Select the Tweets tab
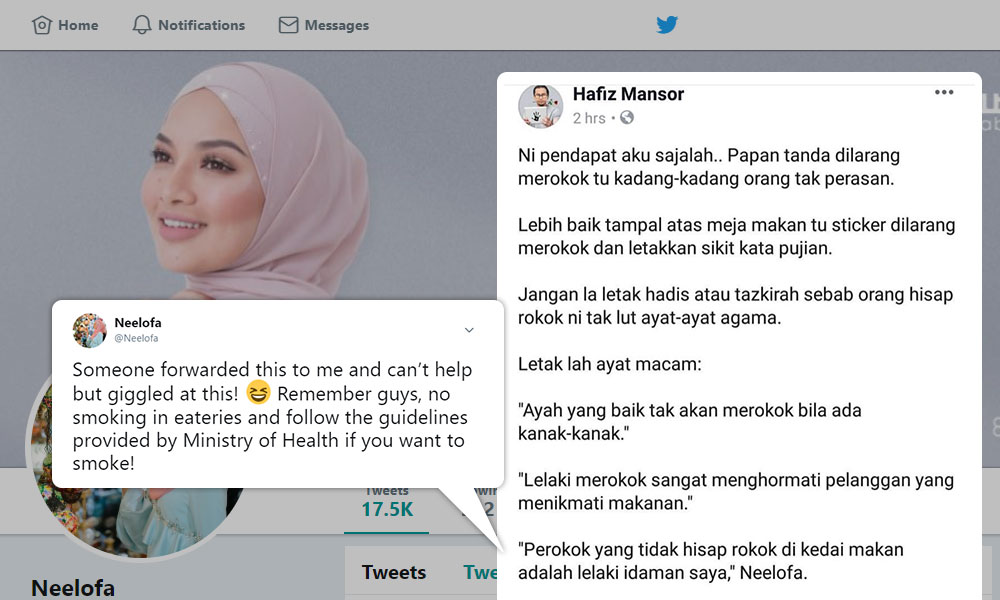1000x600 pixels. pyautogui.click(x=393, y=572)
